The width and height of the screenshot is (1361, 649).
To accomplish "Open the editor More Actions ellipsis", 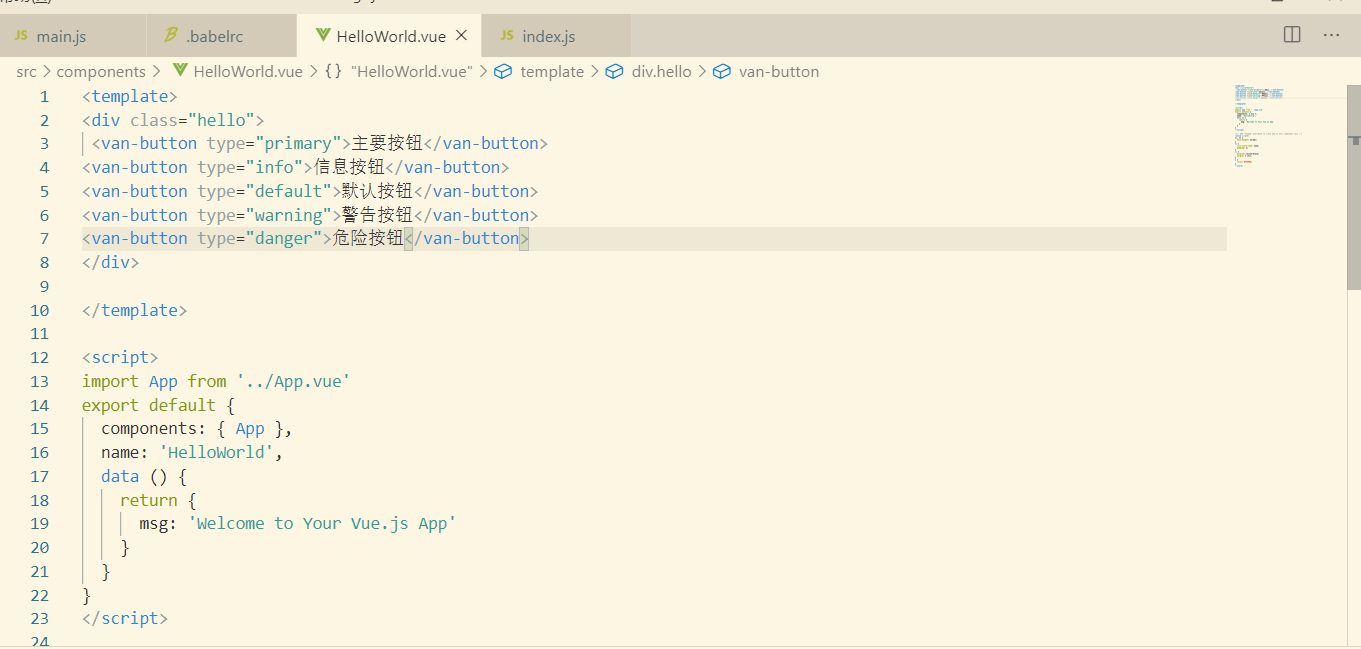I will point(1331,35).
